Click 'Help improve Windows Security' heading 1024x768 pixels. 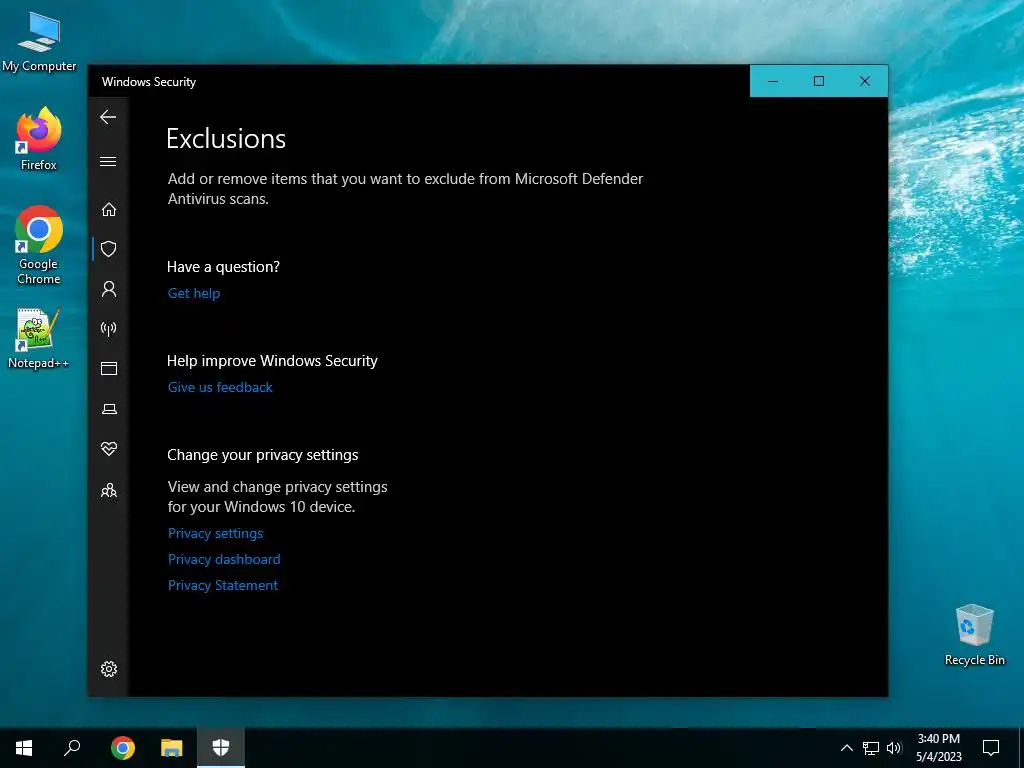point(272,361)
